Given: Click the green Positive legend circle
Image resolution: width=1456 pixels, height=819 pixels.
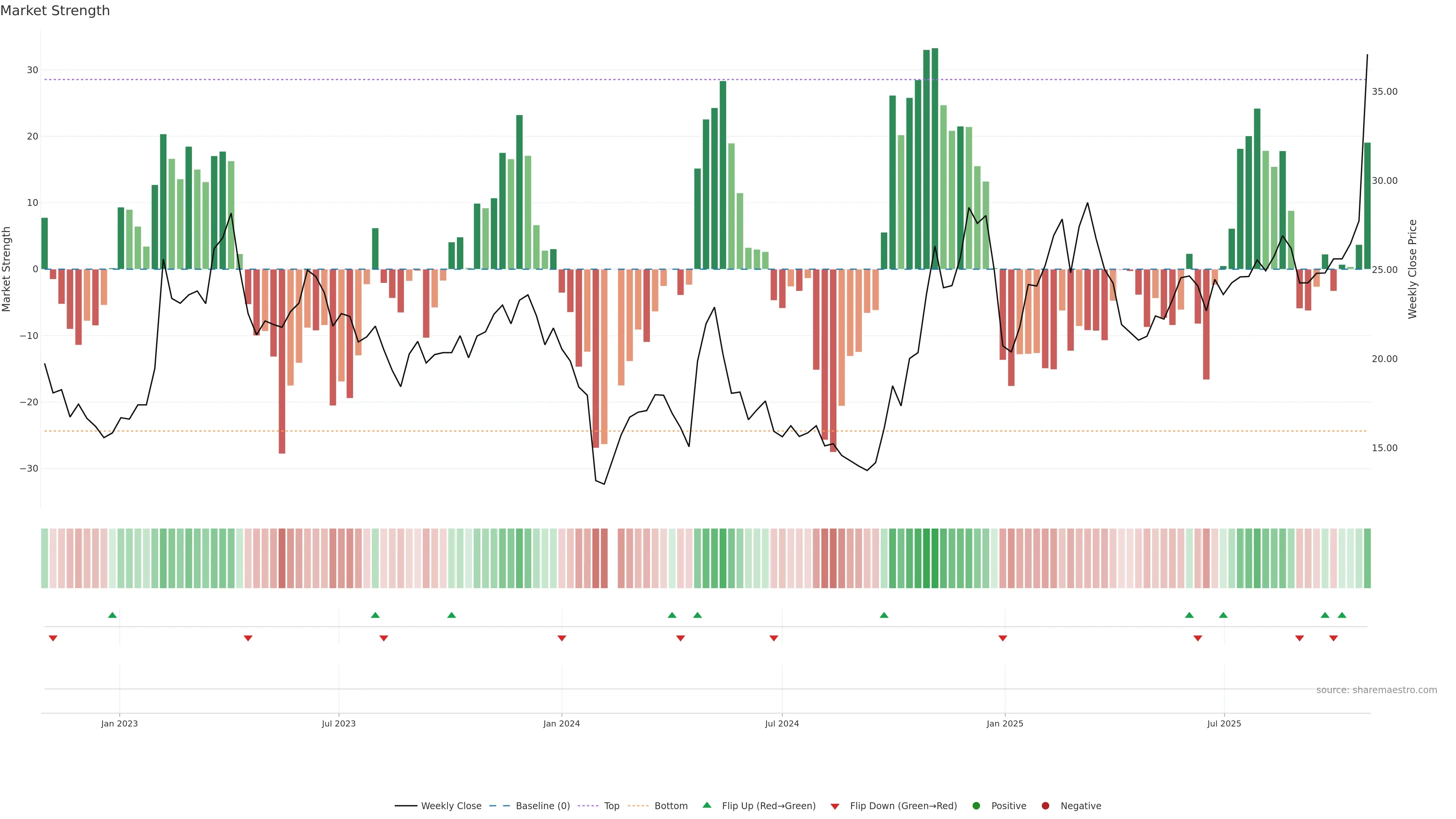Looking at the screenshot, I should [x=976, y=805].
